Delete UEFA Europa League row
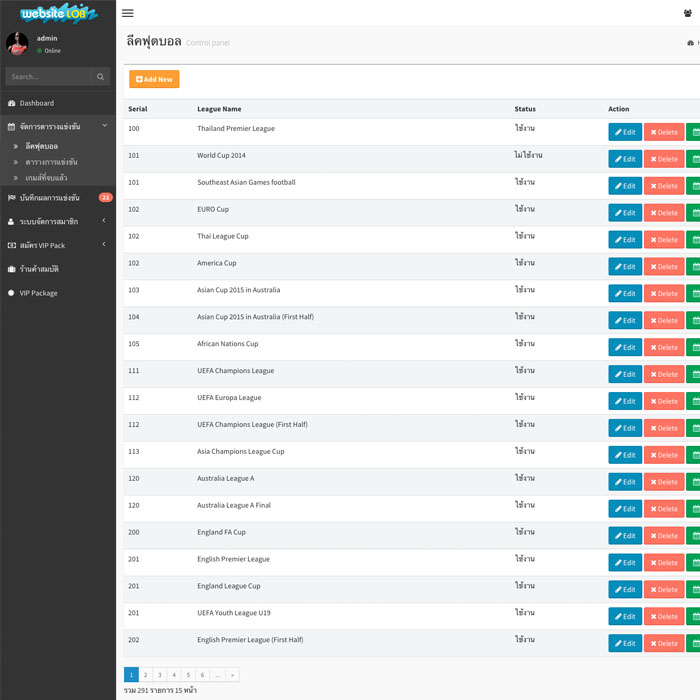 click(x=664, y=401)
